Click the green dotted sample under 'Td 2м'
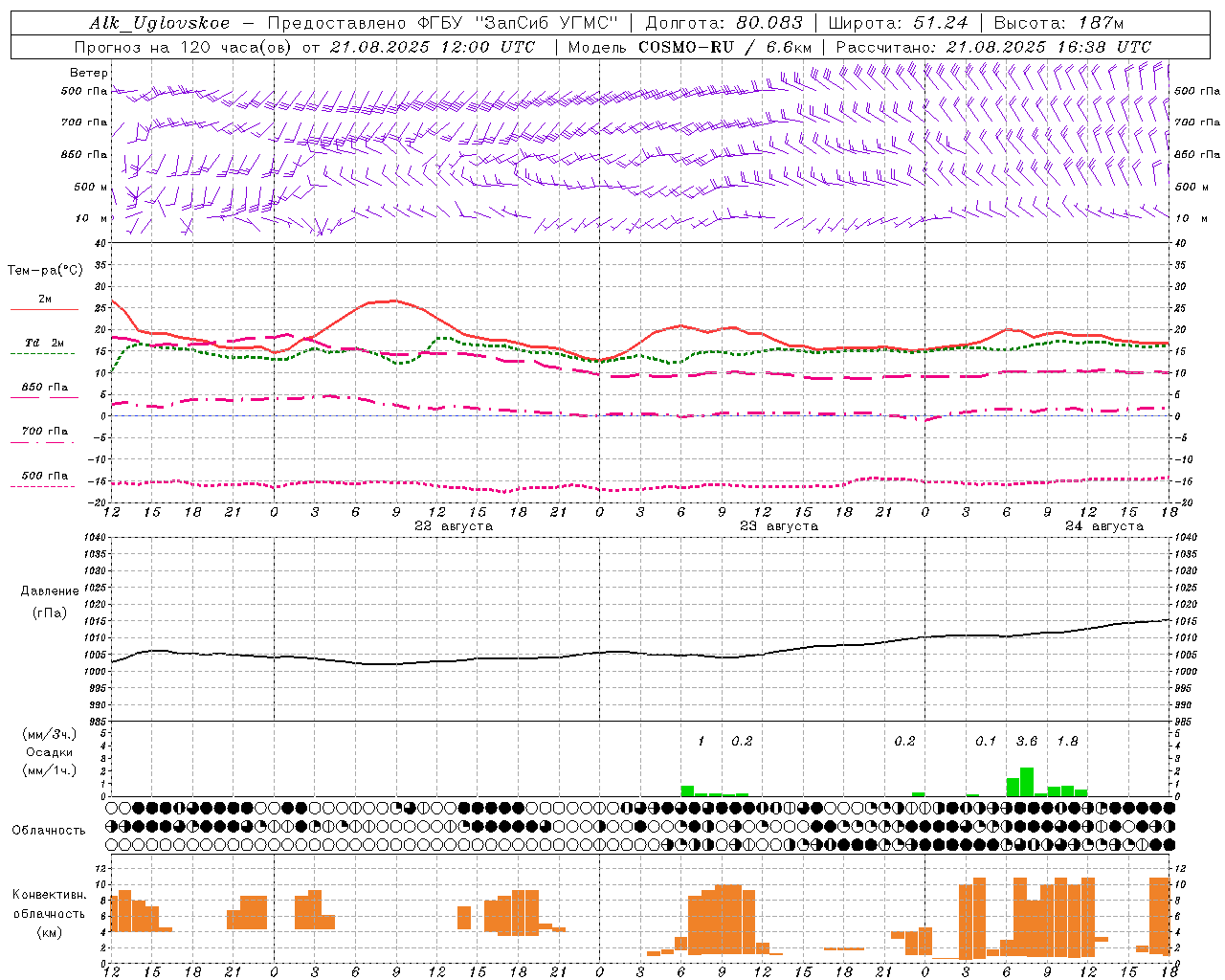This screenshot has width=1225, height=980. [42, 354]
